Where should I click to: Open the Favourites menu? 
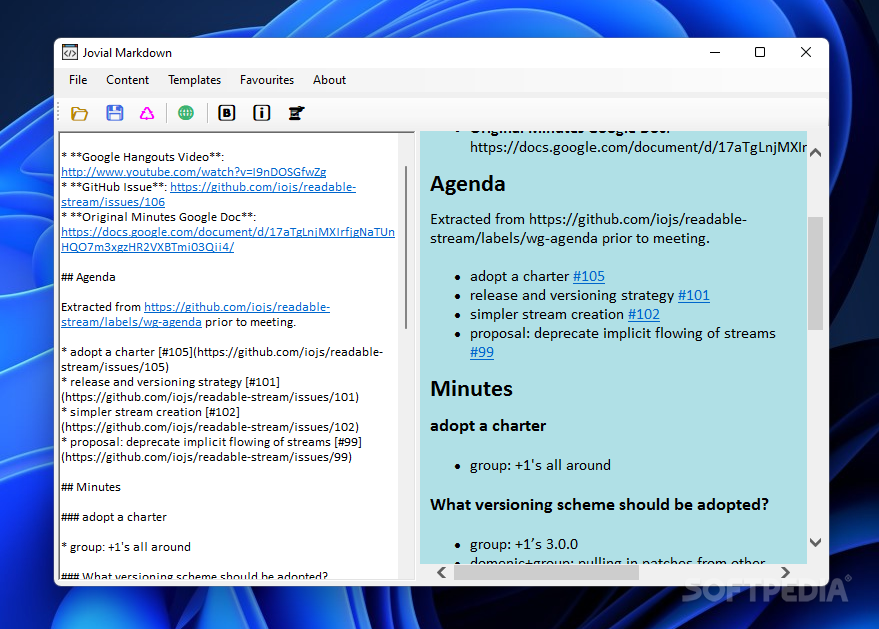coord(267,80)
